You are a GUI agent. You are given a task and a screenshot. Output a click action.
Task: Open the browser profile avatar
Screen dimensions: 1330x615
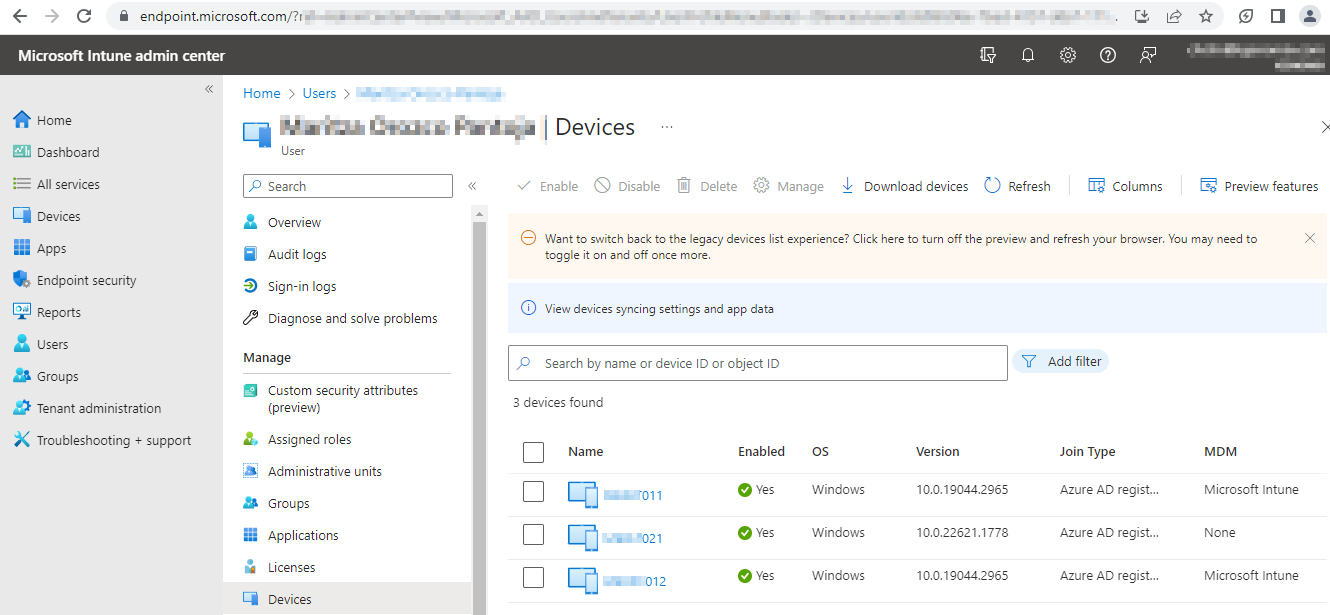click(1309, 16)
